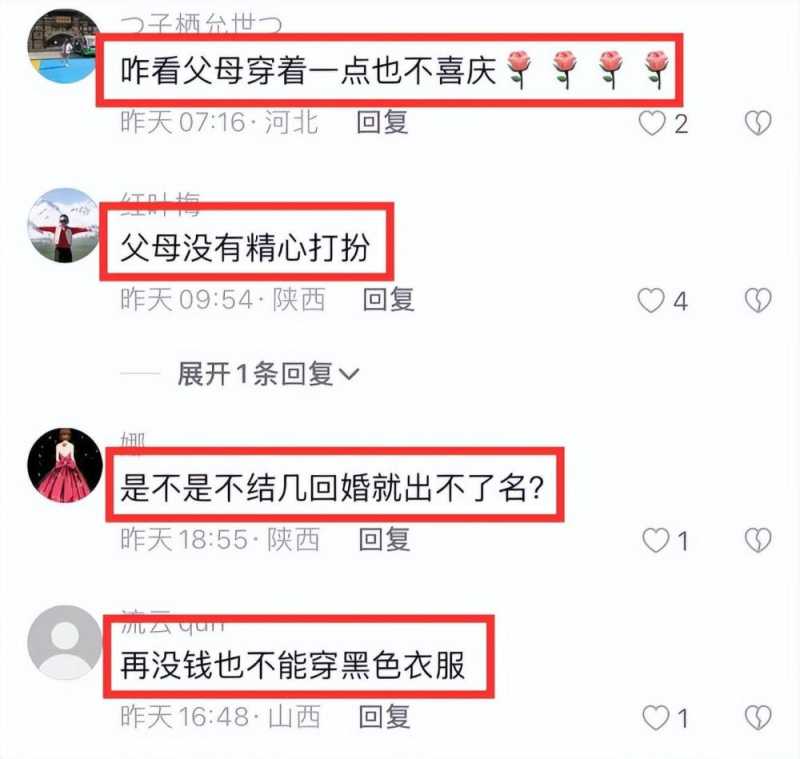Reply to the 16:48 山西 comment
This screenshot has width=800, height=759.
coord(385,717)
